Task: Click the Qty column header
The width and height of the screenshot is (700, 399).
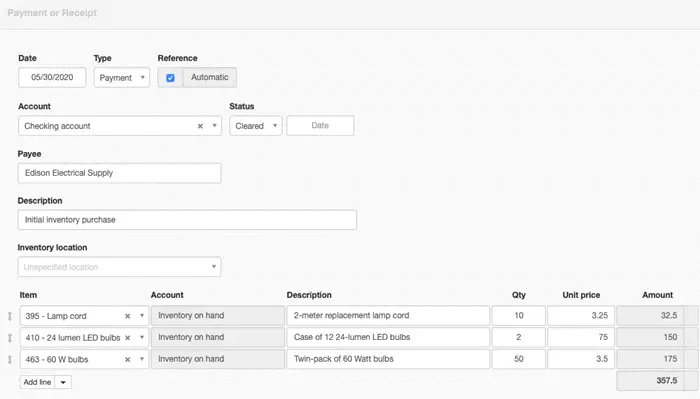Action: (519, 295)
